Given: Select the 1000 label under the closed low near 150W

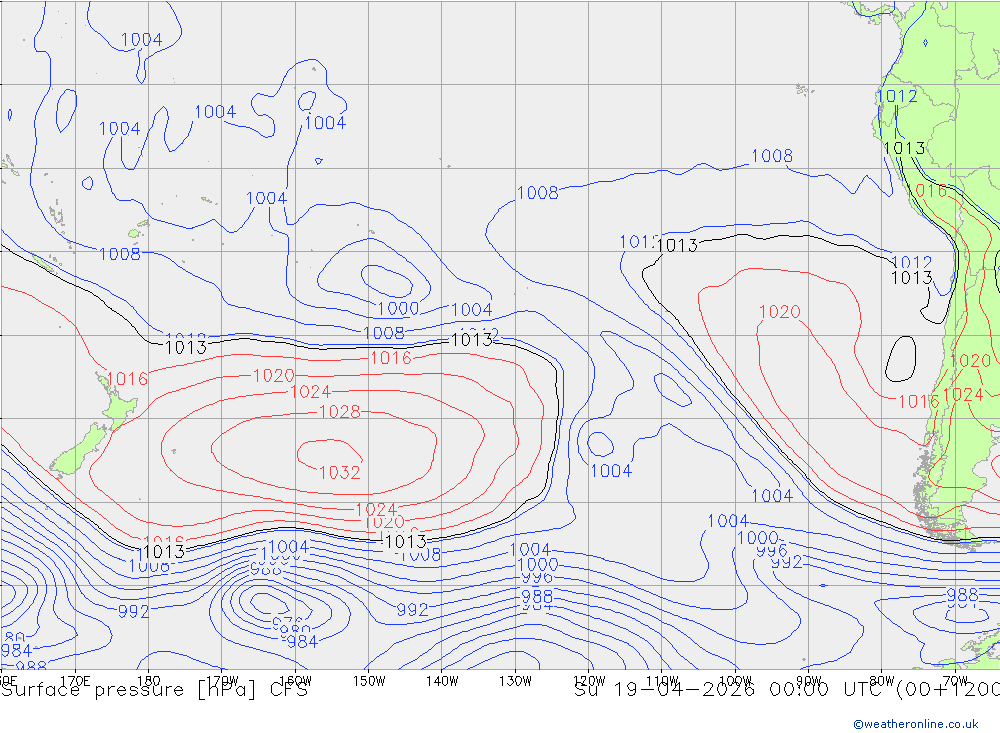Looking at the screenshot, I should (398, 309).
